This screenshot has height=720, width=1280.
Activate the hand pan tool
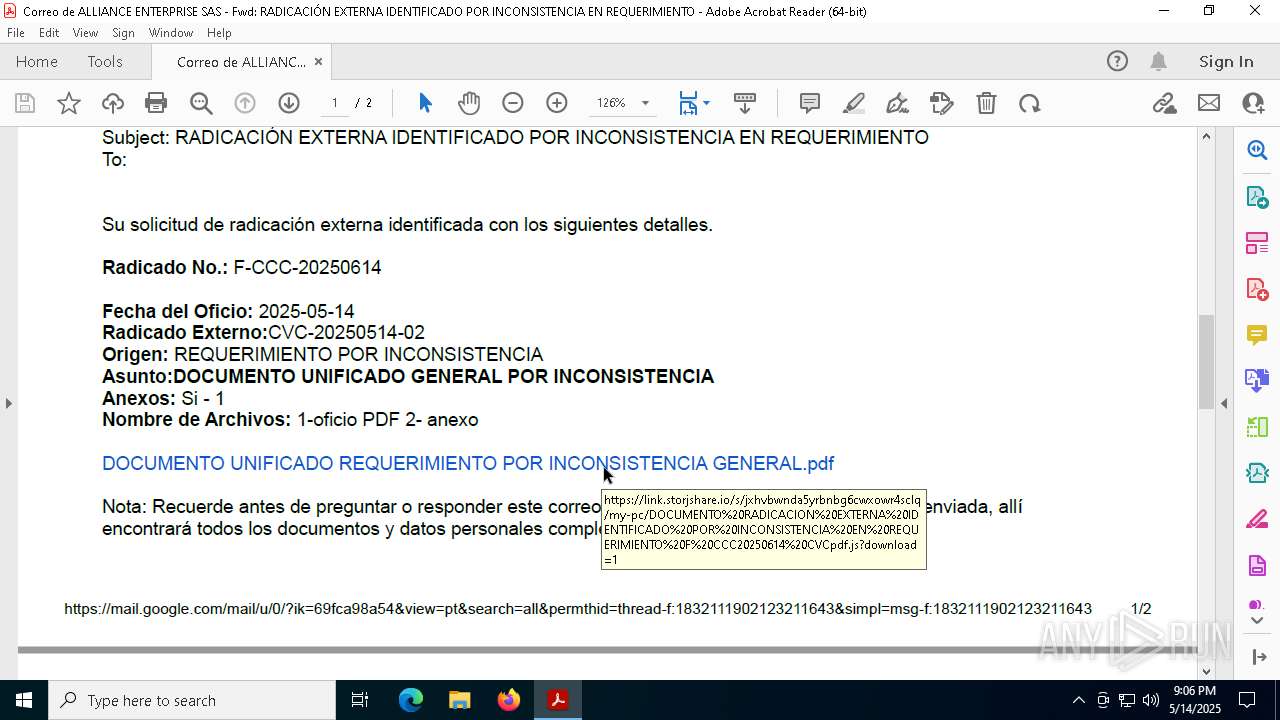[469, 103]
